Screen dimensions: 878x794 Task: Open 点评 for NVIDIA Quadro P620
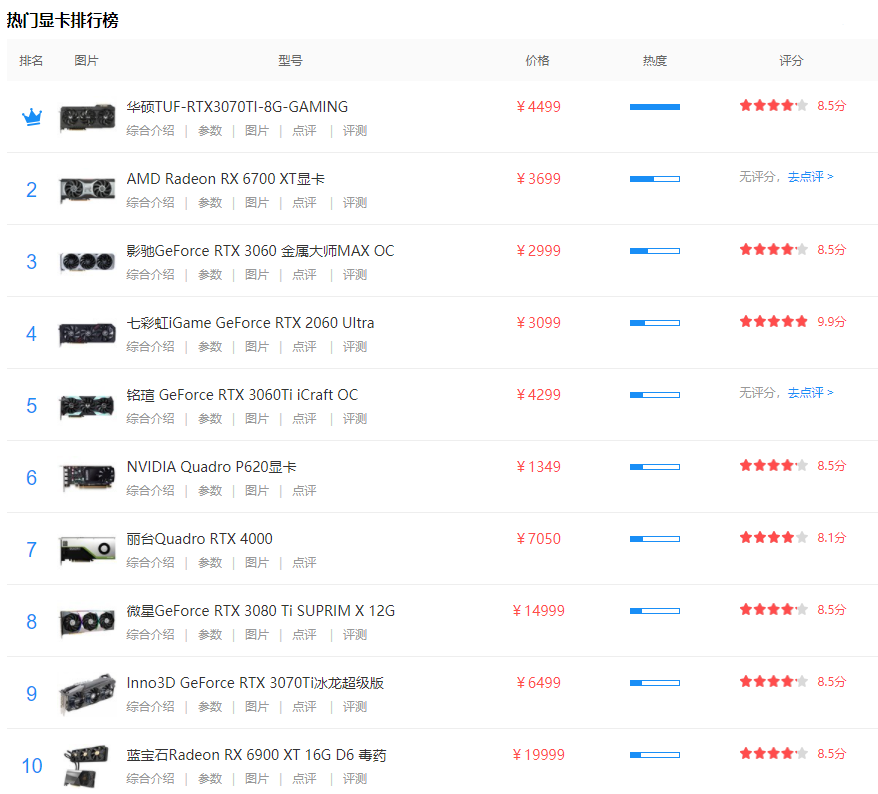[304, 491]
